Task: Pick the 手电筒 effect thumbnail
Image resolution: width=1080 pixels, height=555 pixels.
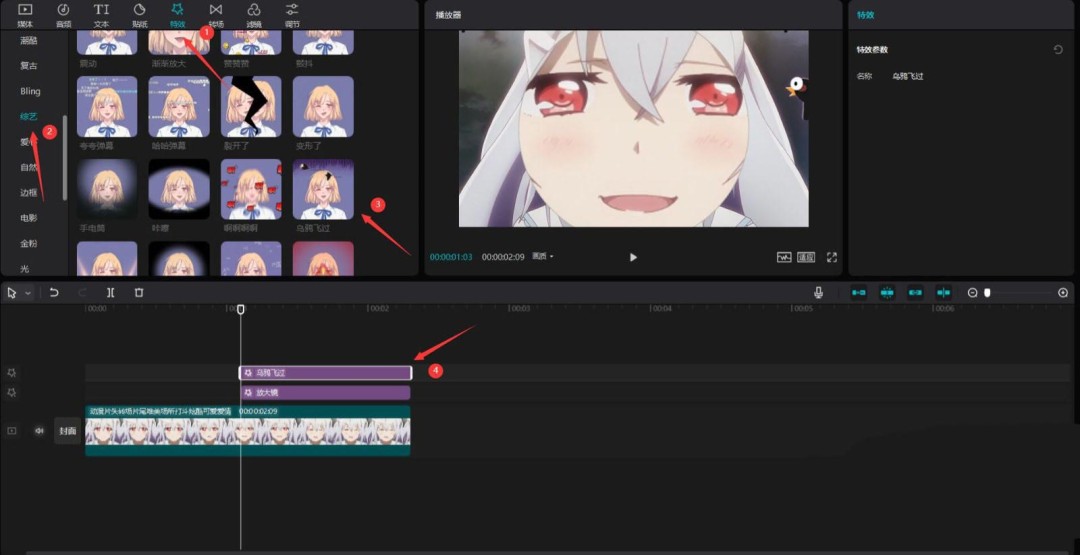Action: (107, 189)
